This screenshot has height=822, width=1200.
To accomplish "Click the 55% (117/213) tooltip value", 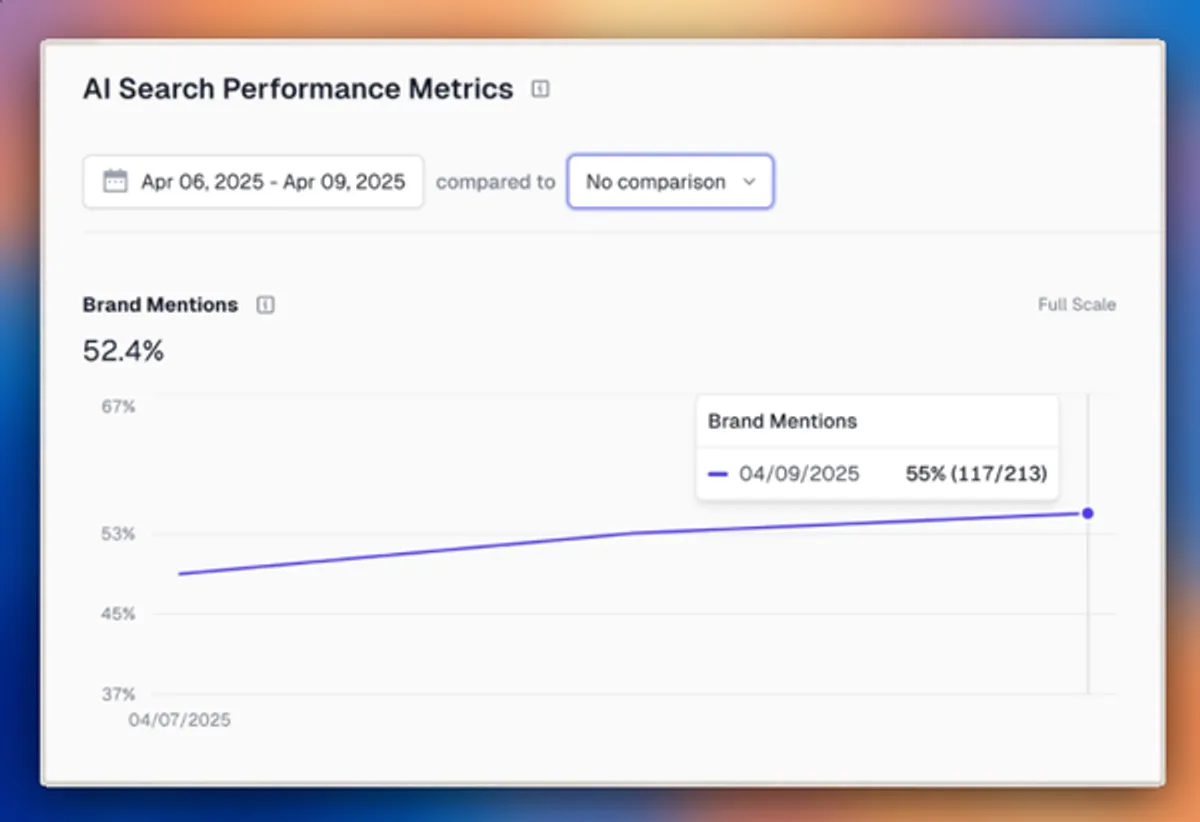I will coord(976,474).
